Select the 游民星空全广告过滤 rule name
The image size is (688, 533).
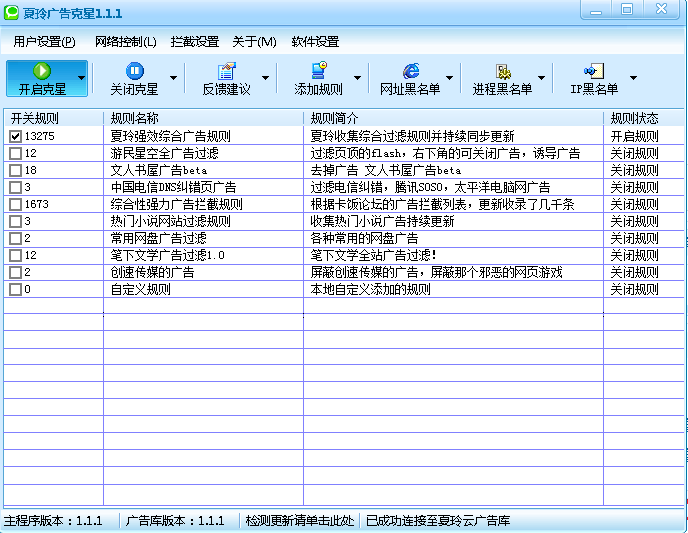165,154
